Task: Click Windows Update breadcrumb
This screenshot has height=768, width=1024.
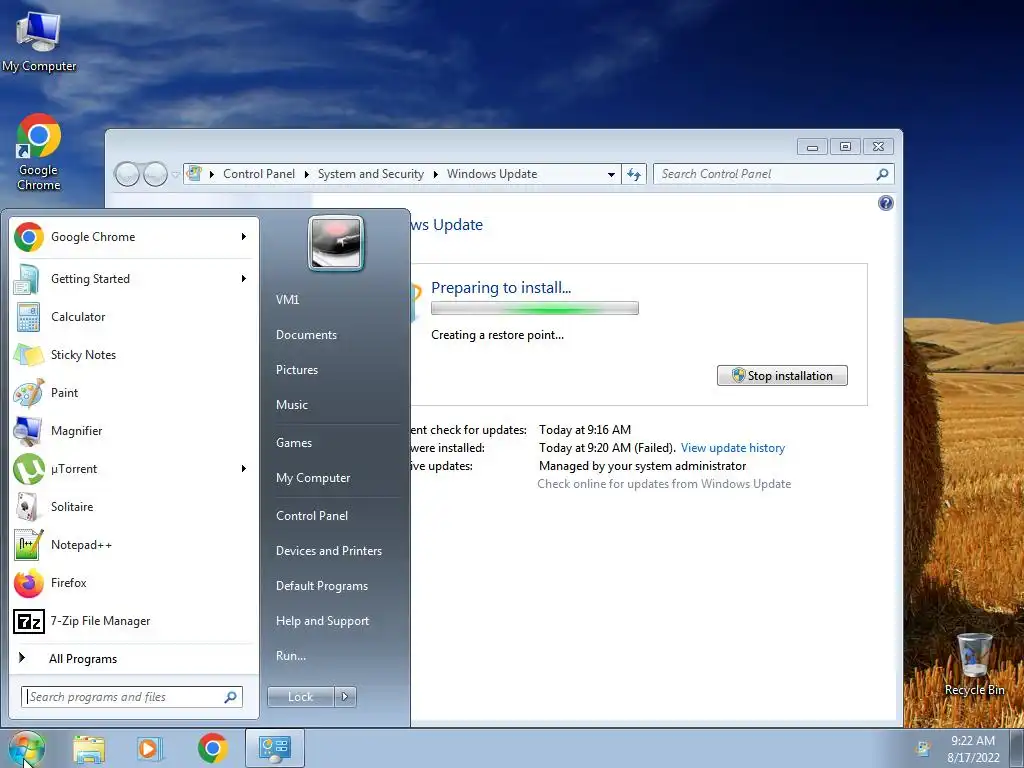Action: pos(492,174)
